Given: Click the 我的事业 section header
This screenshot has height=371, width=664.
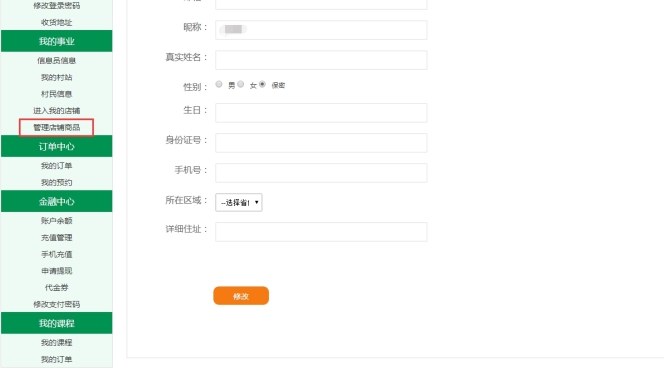Looking at the screenshot, I should pyautogui.click(x=57, y=41).
